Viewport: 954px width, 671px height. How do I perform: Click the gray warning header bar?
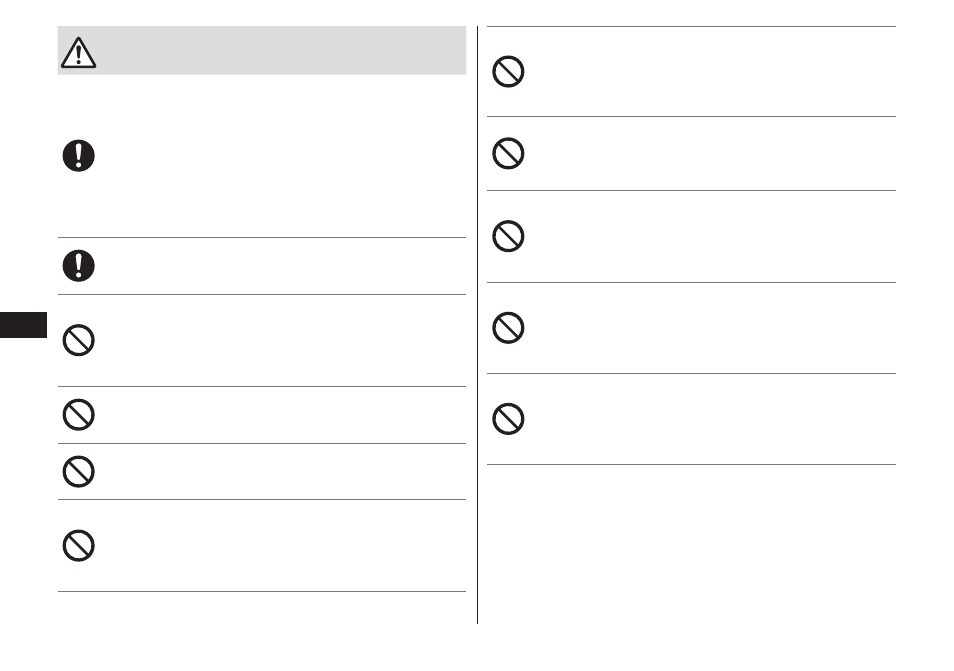tap(262, 50)
